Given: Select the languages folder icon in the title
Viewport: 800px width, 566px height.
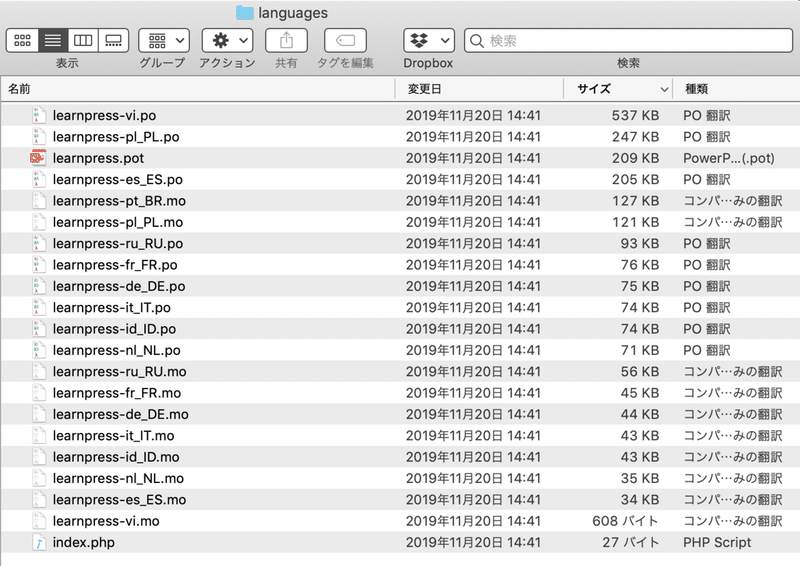Looking at the screenshot, I should click(x=245, y=13).
